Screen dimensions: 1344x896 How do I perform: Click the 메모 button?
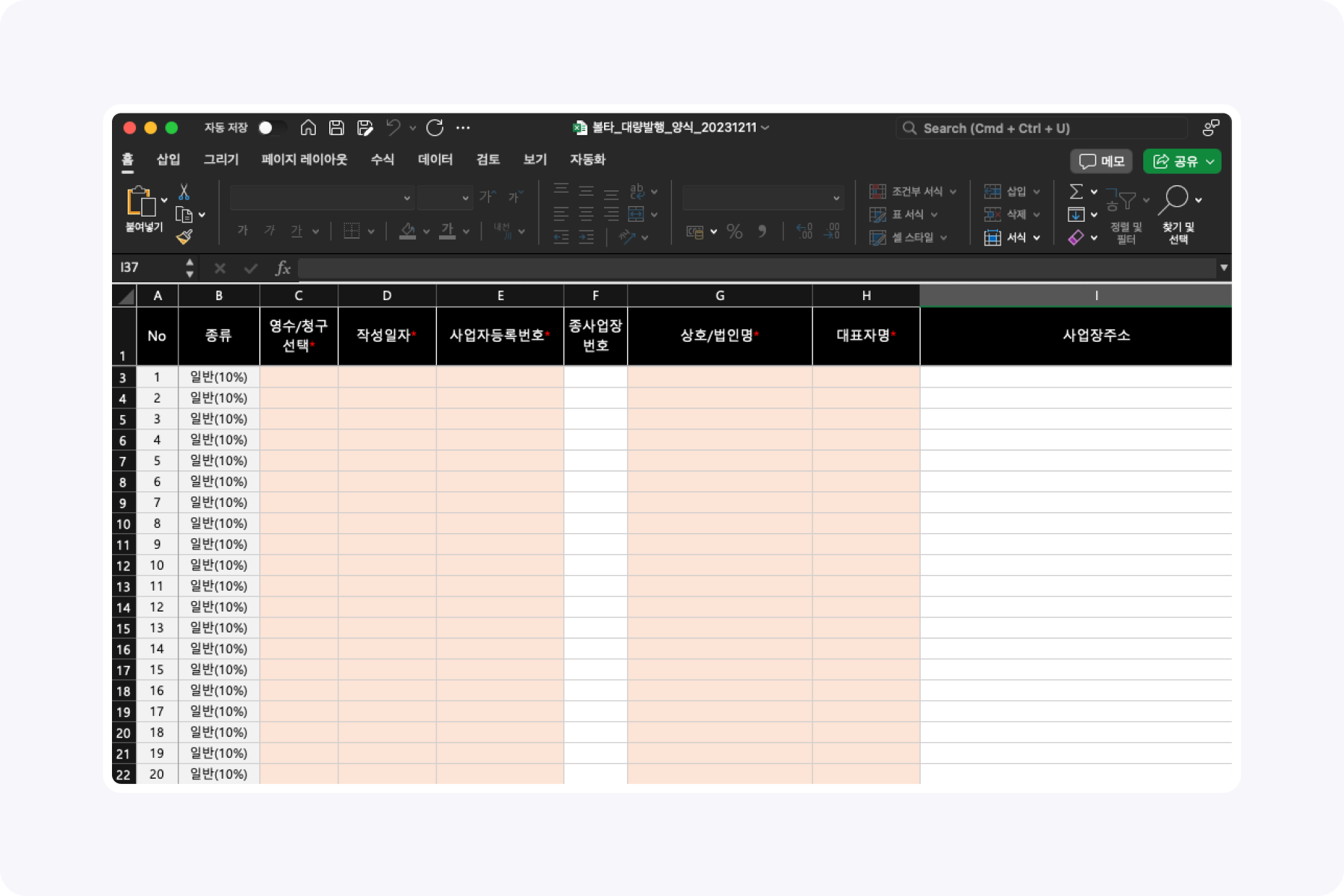pyautogui.click(x=1101, y=161)
